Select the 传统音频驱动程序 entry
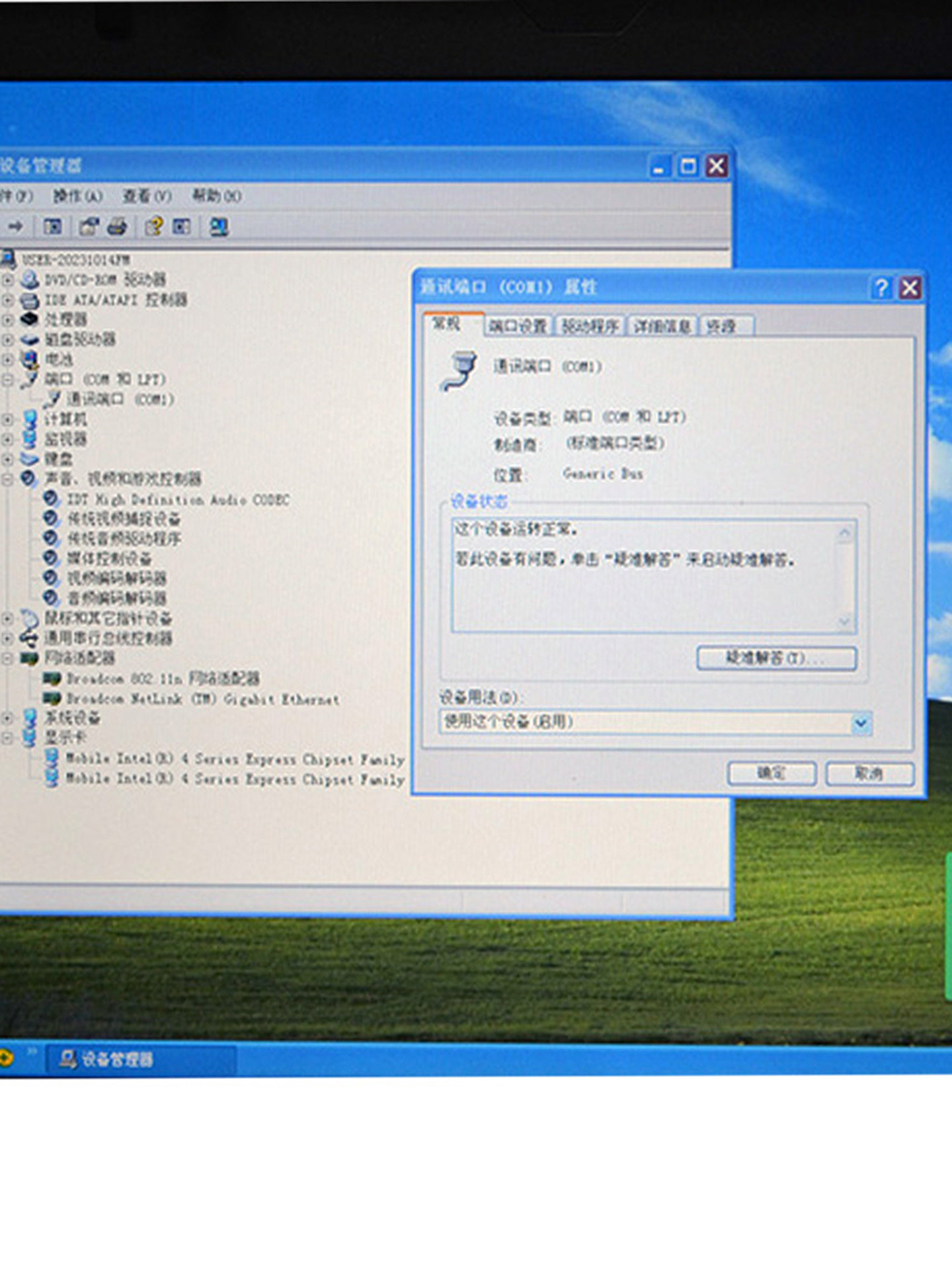 (x=124, y=539)
